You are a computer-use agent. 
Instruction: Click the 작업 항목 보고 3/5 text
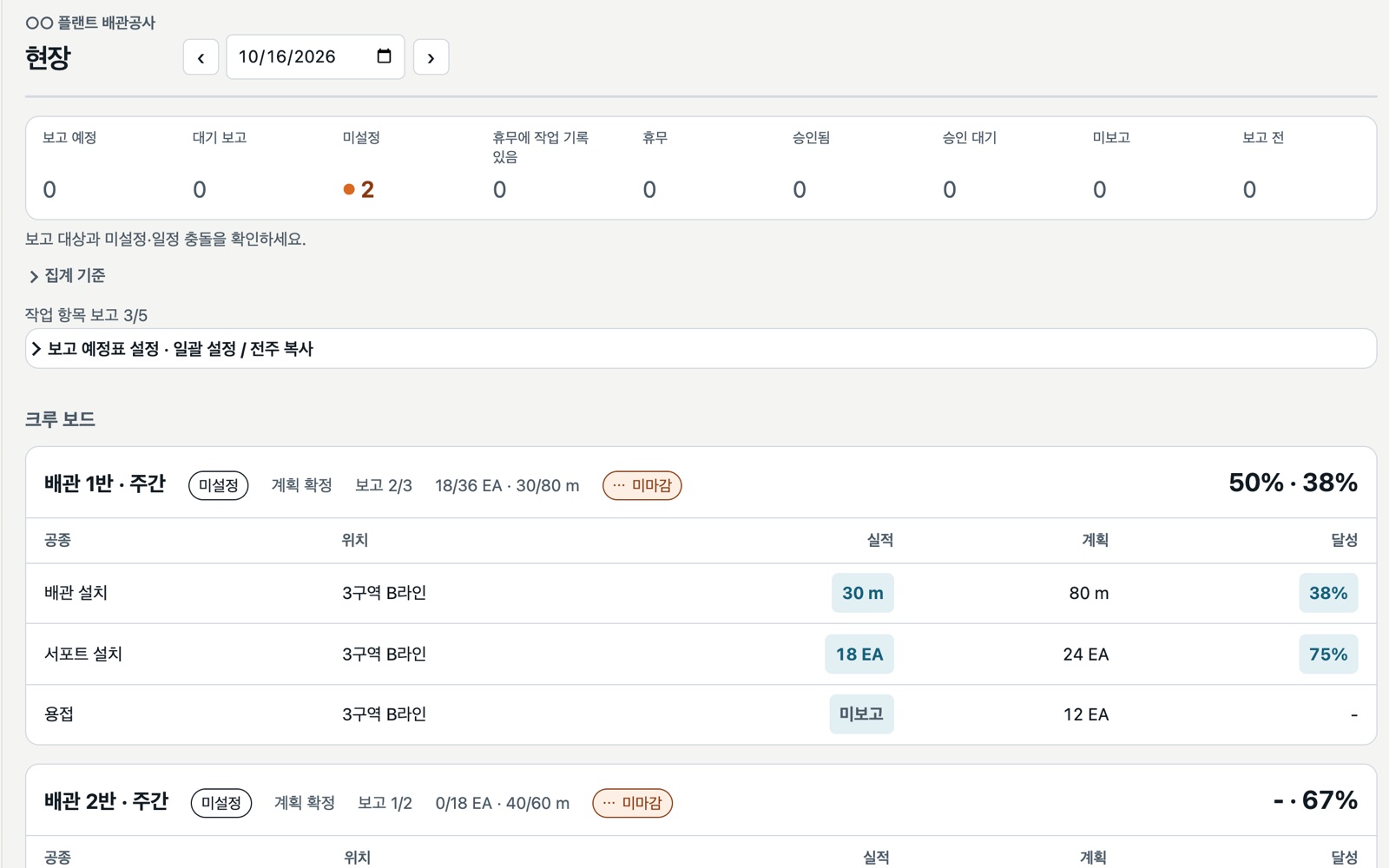[86, 315]
